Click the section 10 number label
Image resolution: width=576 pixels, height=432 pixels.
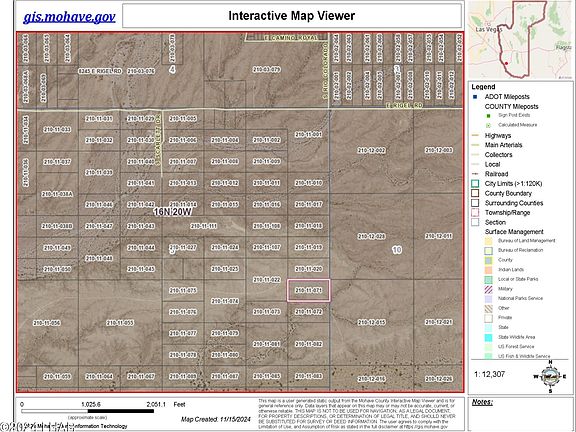click(397, 250)
